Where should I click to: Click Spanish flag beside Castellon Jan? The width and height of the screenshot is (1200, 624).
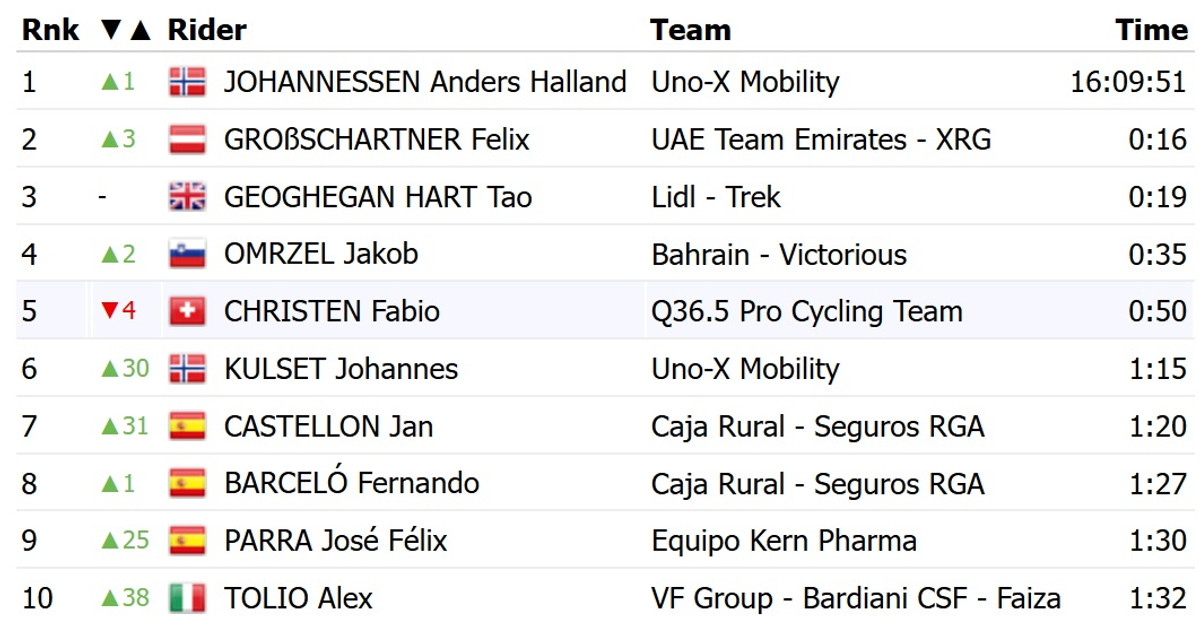point(187,427)
